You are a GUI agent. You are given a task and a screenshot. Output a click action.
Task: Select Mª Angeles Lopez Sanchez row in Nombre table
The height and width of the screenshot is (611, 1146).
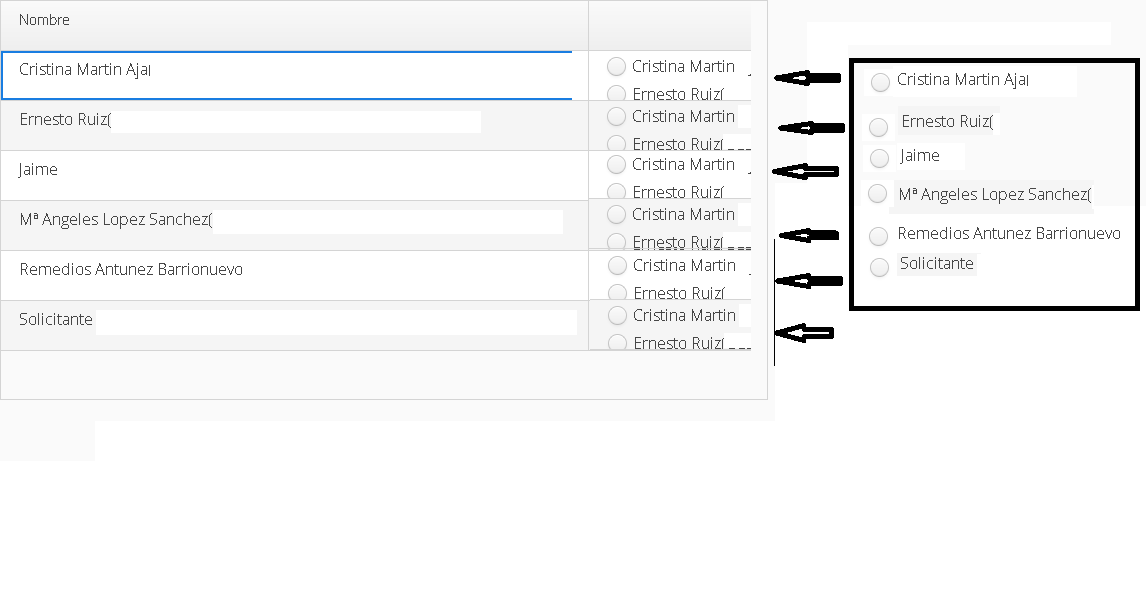coord(116,220)
